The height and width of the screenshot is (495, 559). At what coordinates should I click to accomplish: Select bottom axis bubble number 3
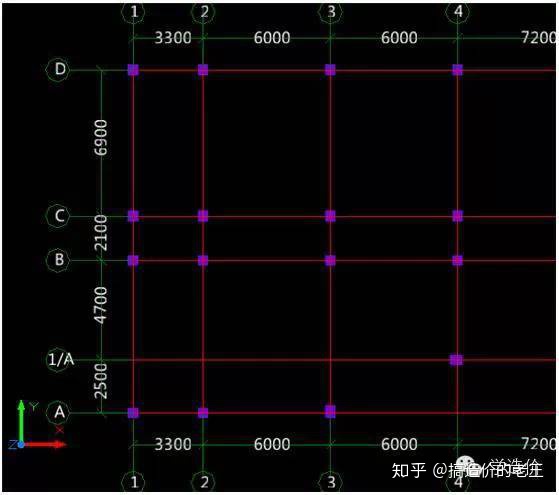[x=331, y=481]
